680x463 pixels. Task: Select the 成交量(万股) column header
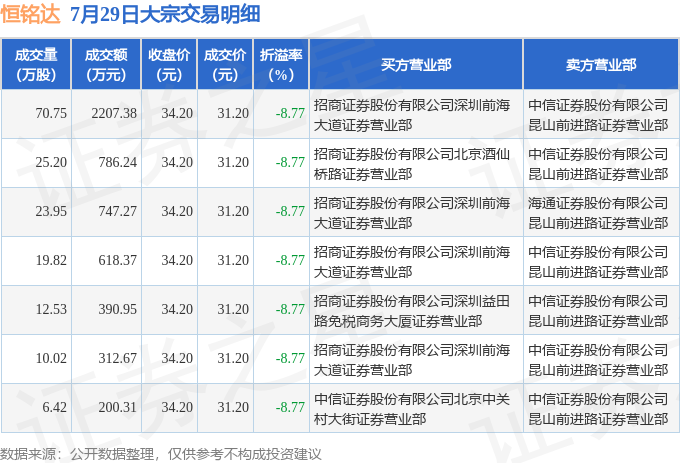pyautogui.click(x=36, y=65)
